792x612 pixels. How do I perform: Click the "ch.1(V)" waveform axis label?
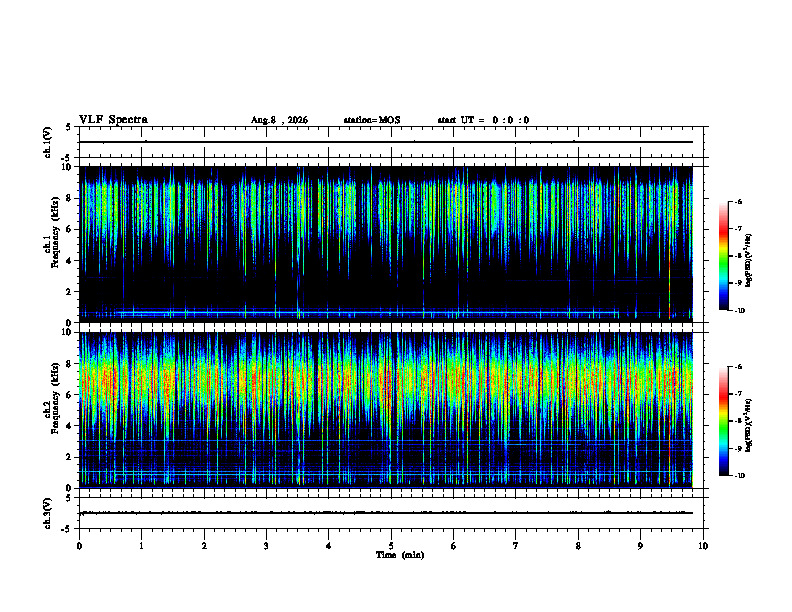[x=48, y=142]
